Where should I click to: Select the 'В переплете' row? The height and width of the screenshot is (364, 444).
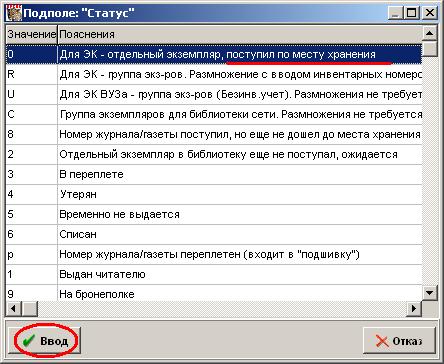(x=214, y=174)
